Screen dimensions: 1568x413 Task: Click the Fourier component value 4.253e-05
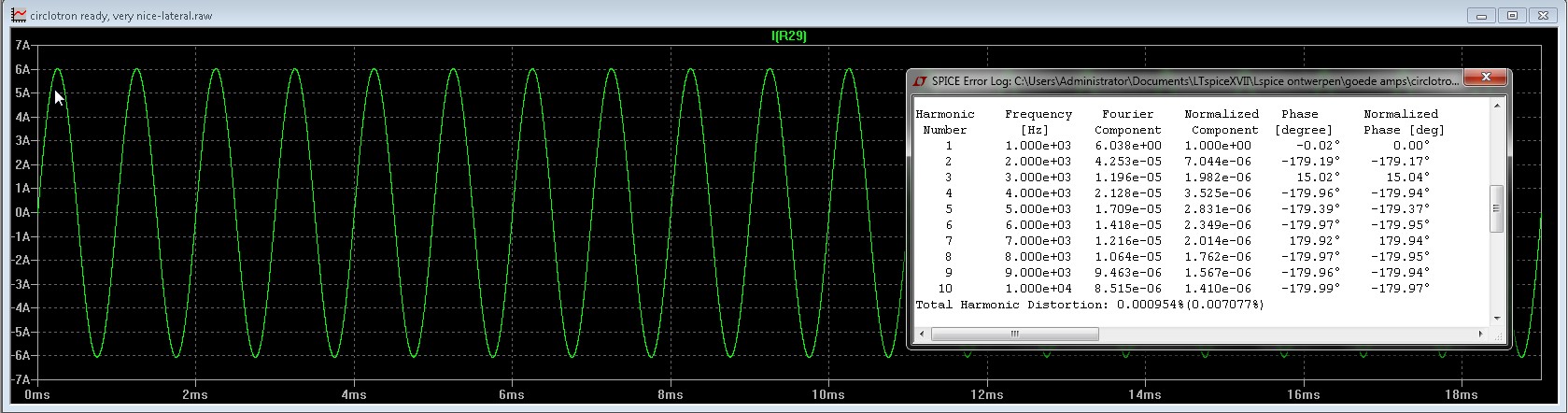coord(1128,162)
